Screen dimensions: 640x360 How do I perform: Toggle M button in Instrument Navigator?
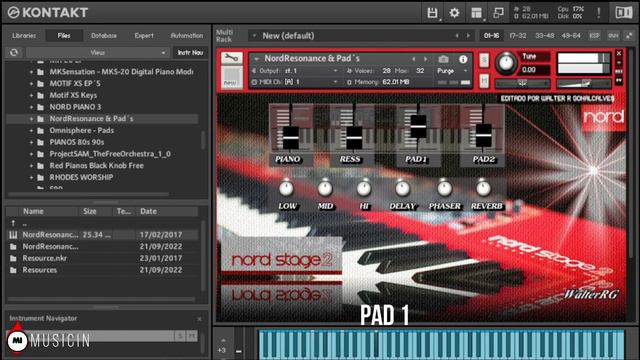(x=191, y=336)
